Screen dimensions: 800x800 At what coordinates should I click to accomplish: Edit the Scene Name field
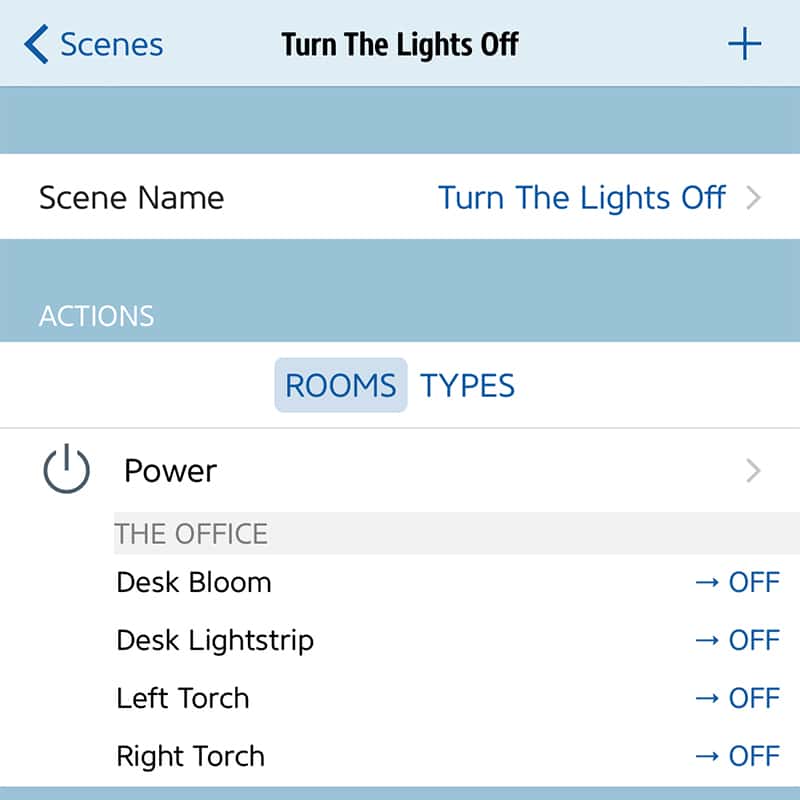tap(581, 197)
